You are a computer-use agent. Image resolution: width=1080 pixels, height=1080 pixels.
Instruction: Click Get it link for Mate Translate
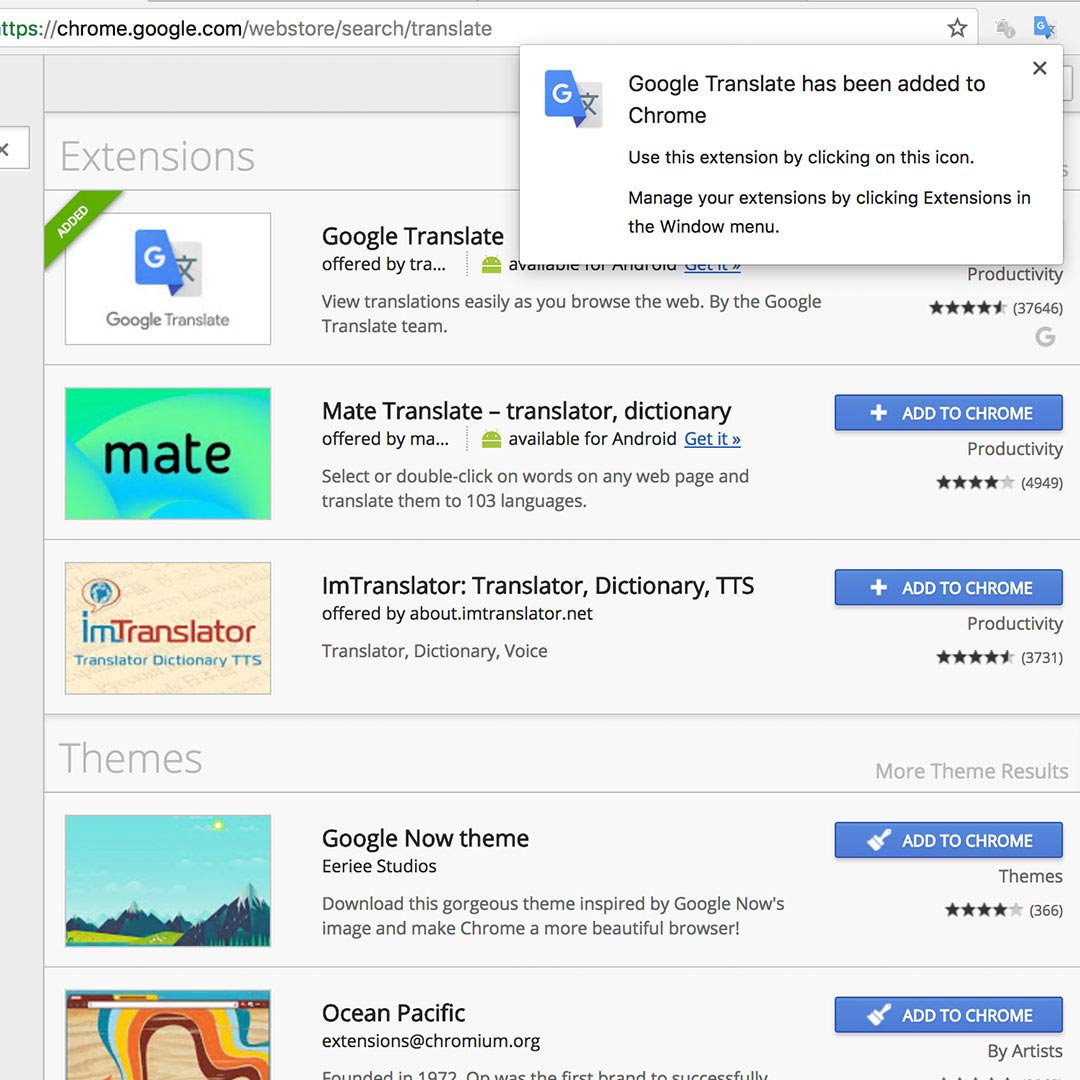(x=712, y=439)
